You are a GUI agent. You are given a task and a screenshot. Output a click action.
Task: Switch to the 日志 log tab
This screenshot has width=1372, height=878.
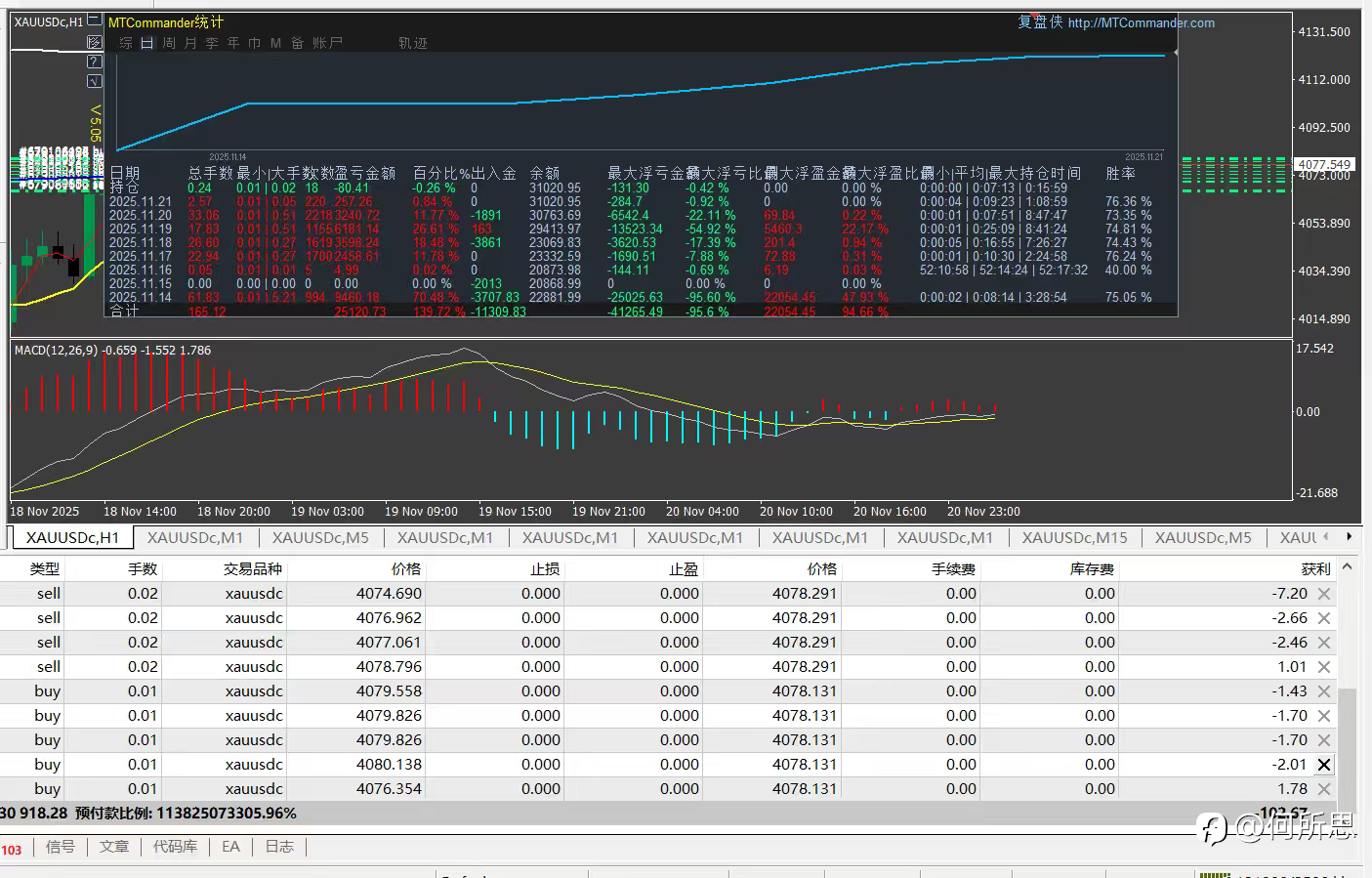coord(279,847)
